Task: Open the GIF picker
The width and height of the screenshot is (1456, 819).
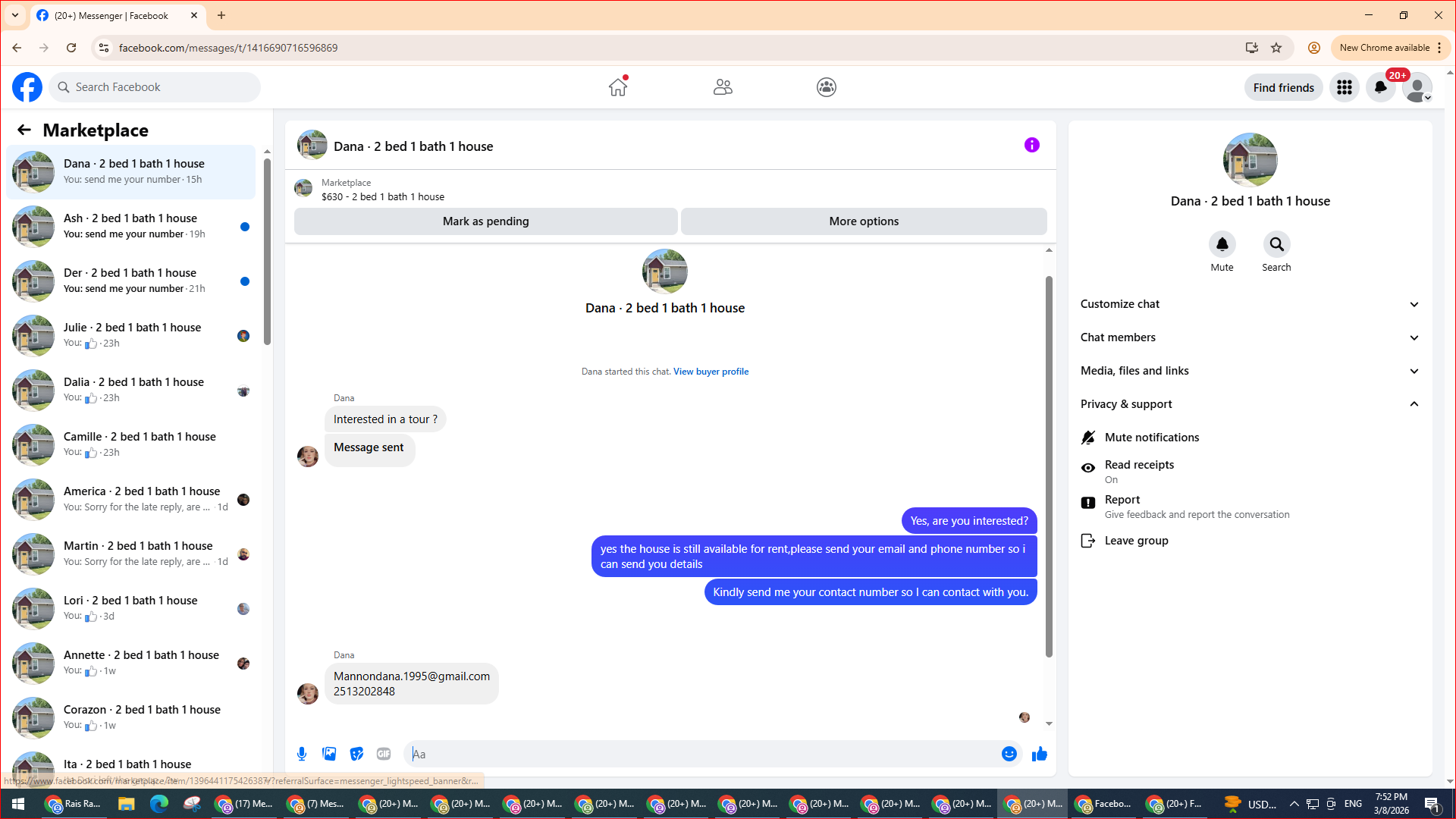Action: 384,754
